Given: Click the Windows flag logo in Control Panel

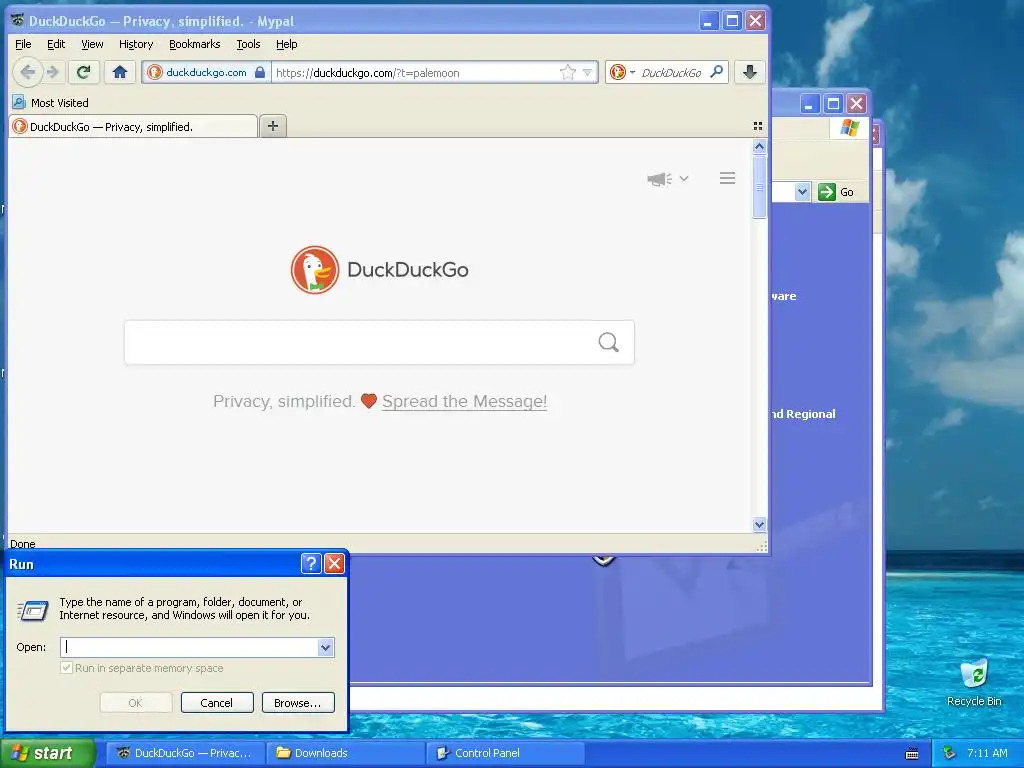Looking at the screenshot, I should [849, 127].
